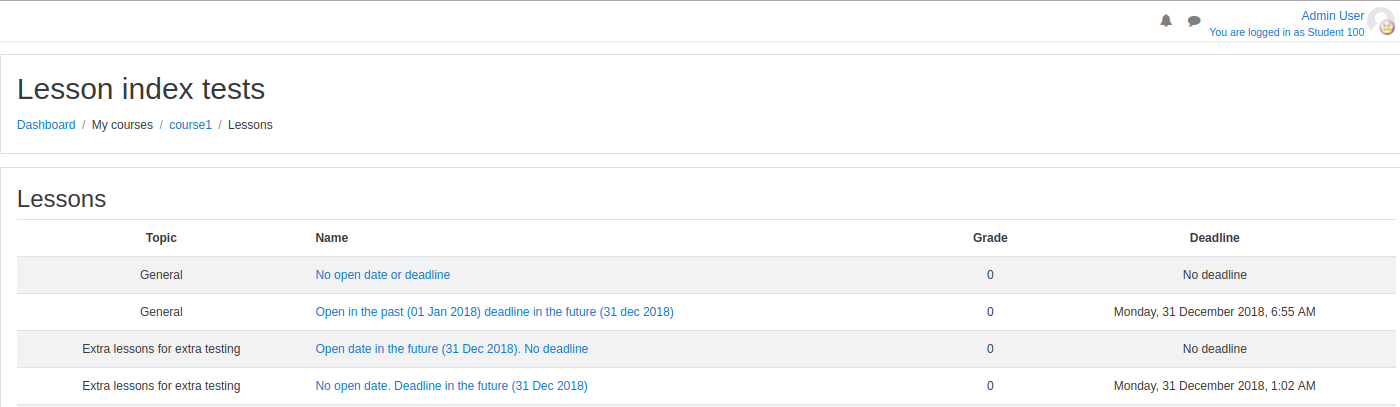Click the Lessons breadcrumb item
The image size is (1400, 407).
pos(250,125)
